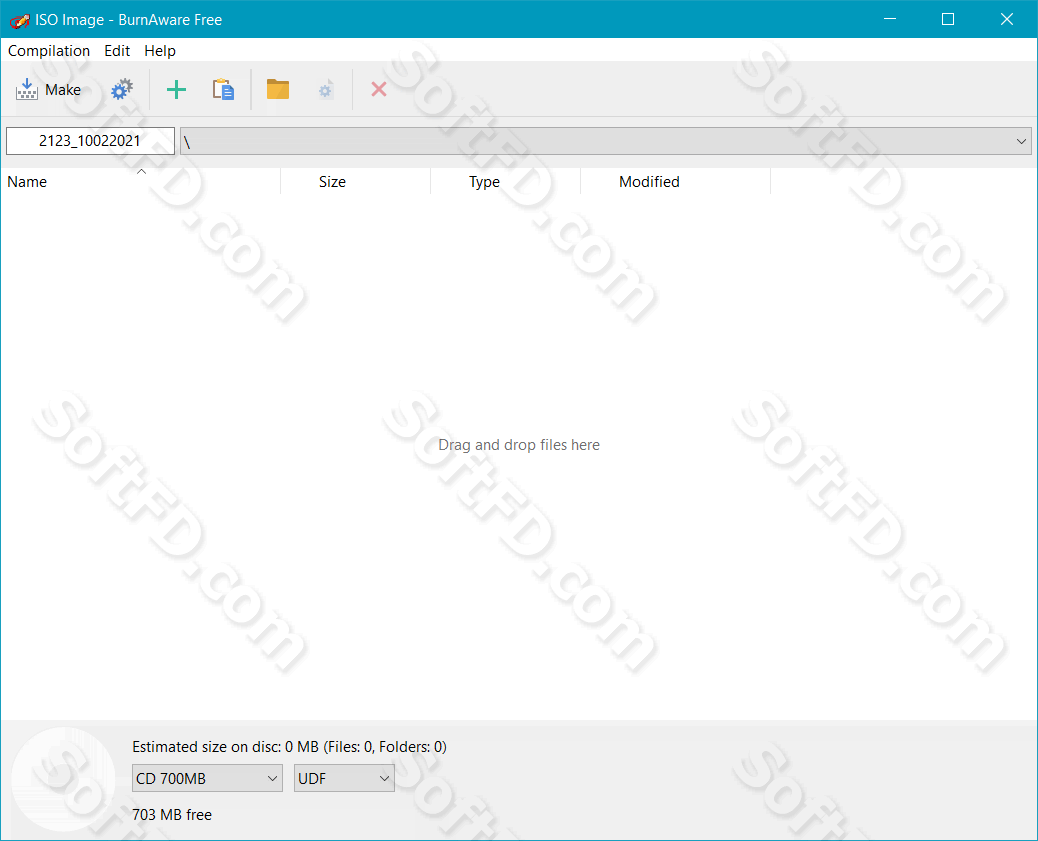
Task: Open the Edit menu
Action: point(117,51)
